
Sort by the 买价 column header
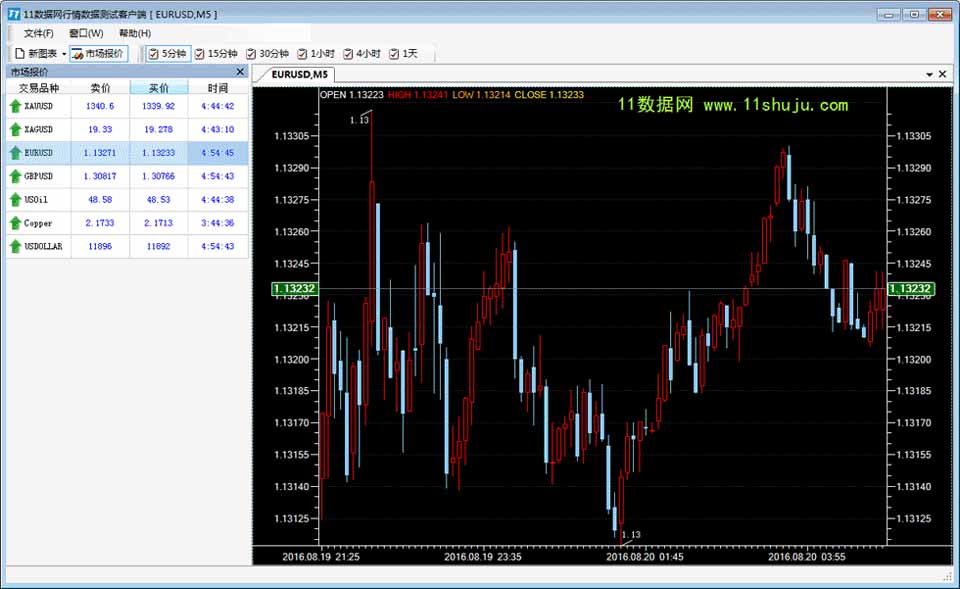click(159, 88)
